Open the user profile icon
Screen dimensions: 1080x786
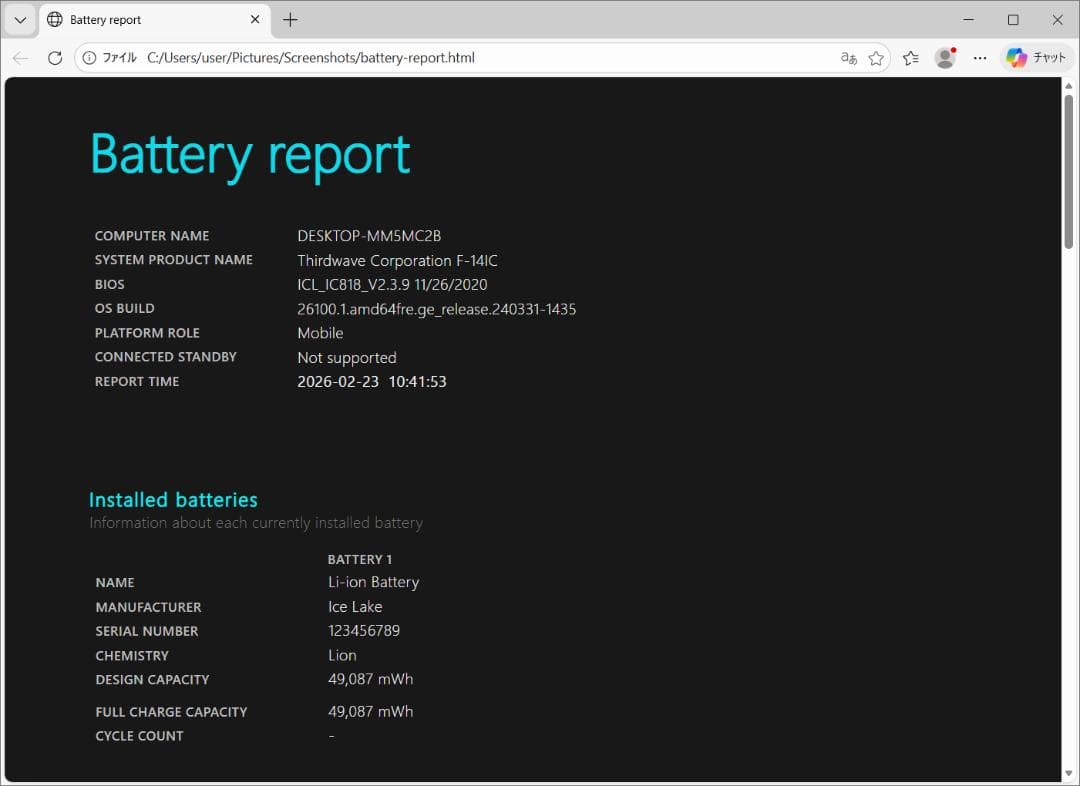[x=945, y=58]
